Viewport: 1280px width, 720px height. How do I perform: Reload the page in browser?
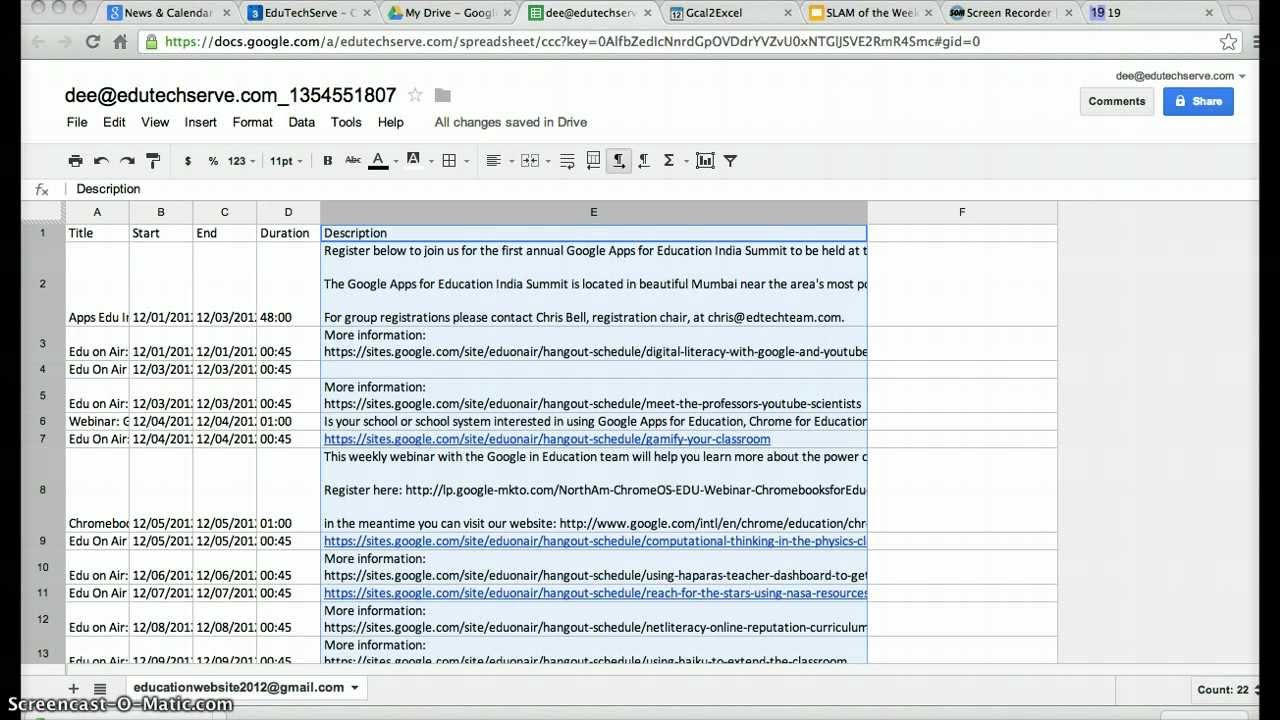(x=93, y=42)
